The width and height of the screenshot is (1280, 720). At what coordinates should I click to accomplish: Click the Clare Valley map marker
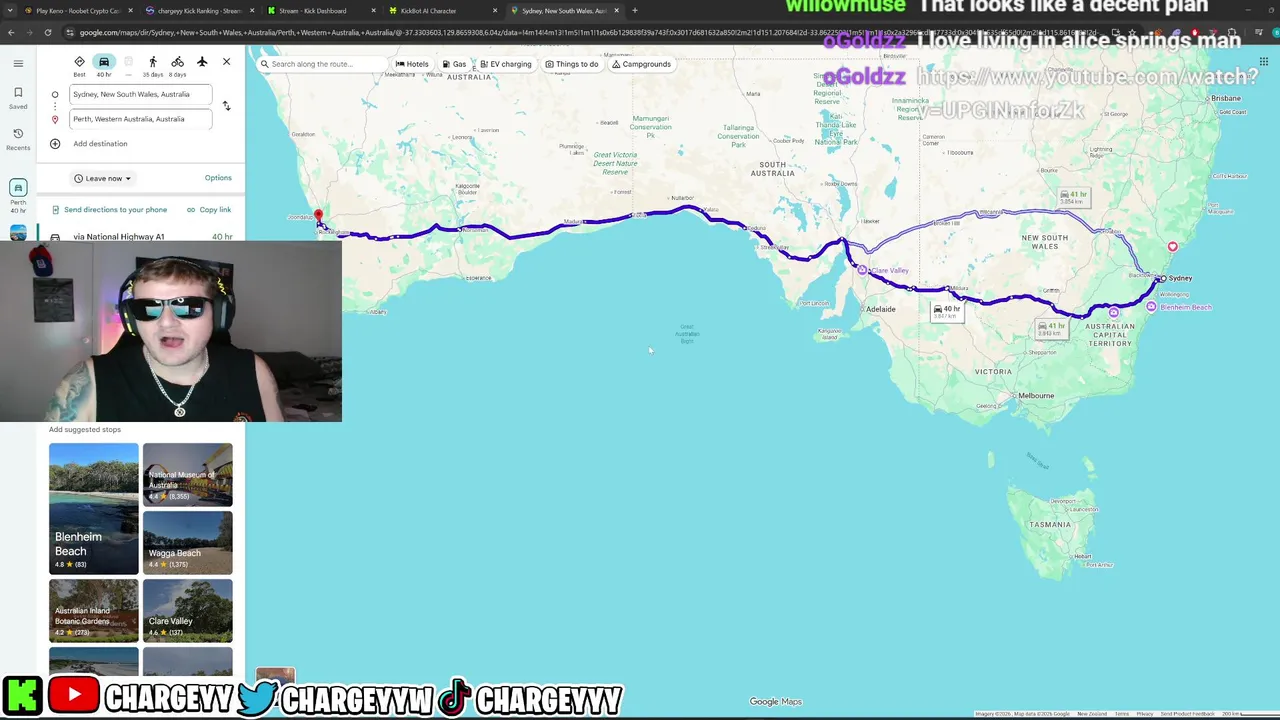pos(862,270)
